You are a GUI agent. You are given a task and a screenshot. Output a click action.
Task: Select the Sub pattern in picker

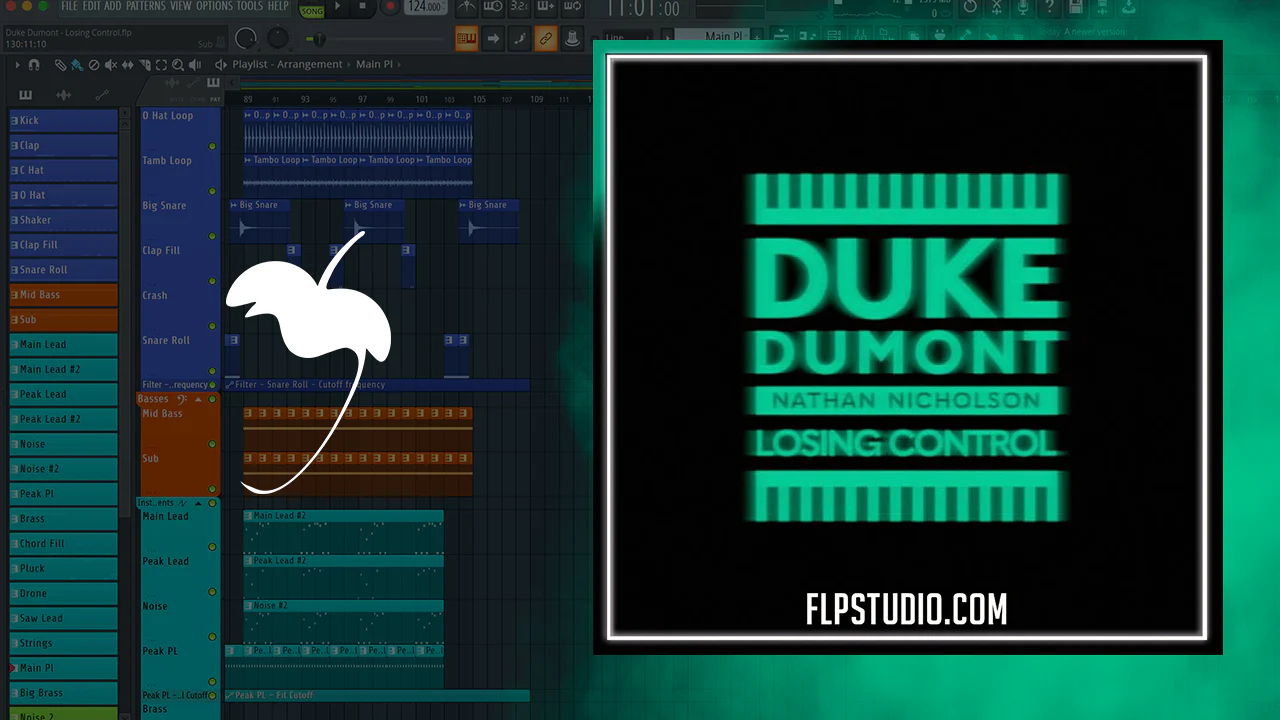pyautogui.click(x=63, y=320)
